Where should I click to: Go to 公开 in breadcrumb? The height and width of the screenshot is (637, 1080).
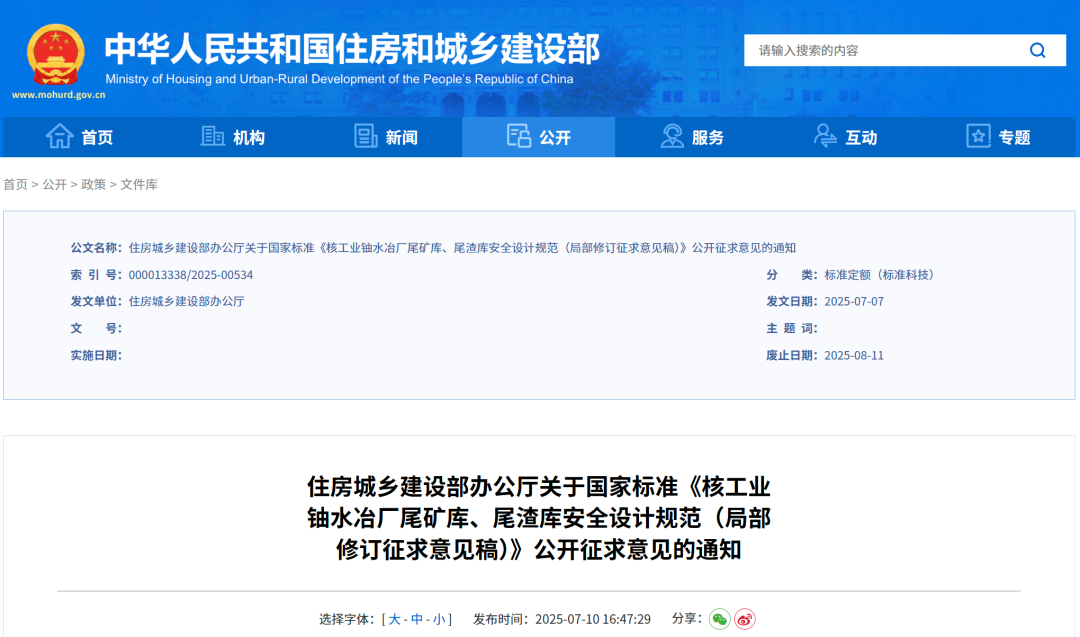[x=54, y=185]
